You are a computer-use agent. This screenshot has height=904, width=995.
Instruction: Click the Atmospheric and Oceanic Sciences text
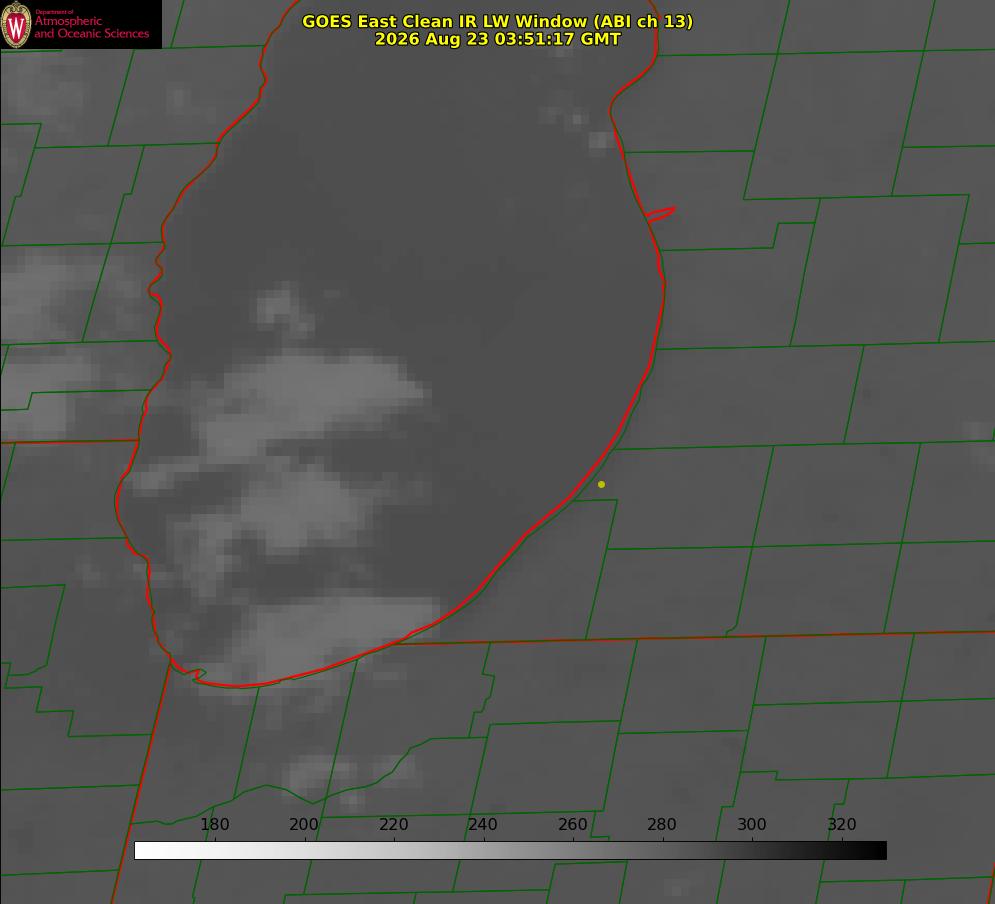point(92,27)
